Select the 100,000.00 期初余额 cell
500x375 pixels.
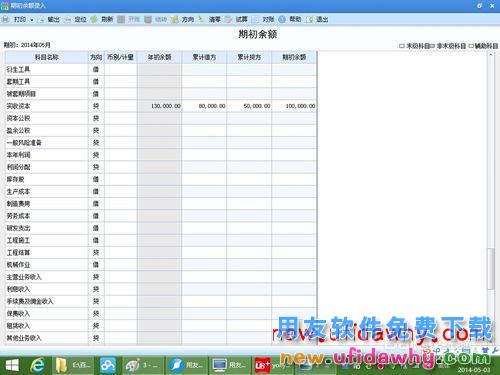tap(294, 106)
